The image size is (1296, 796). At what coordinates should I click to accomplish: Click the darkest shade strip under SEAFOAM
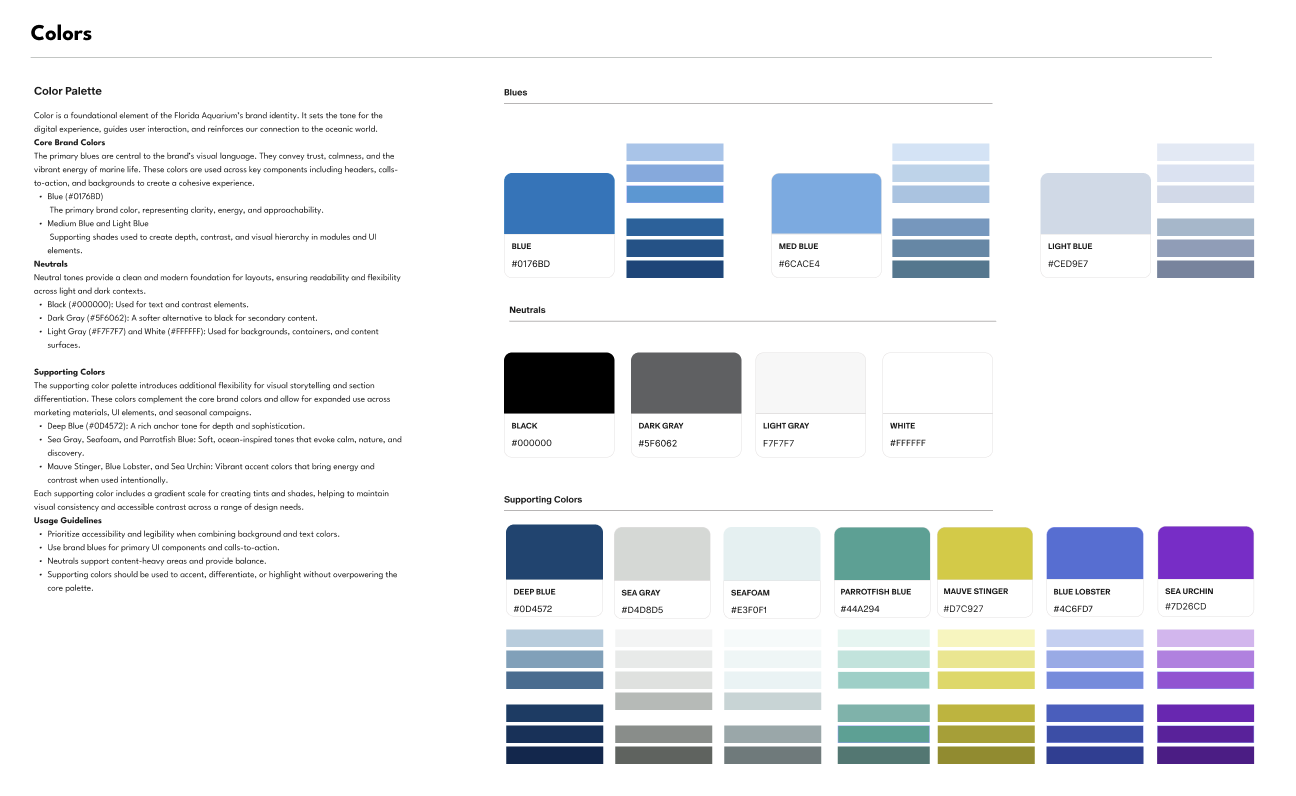coord(772,755)
